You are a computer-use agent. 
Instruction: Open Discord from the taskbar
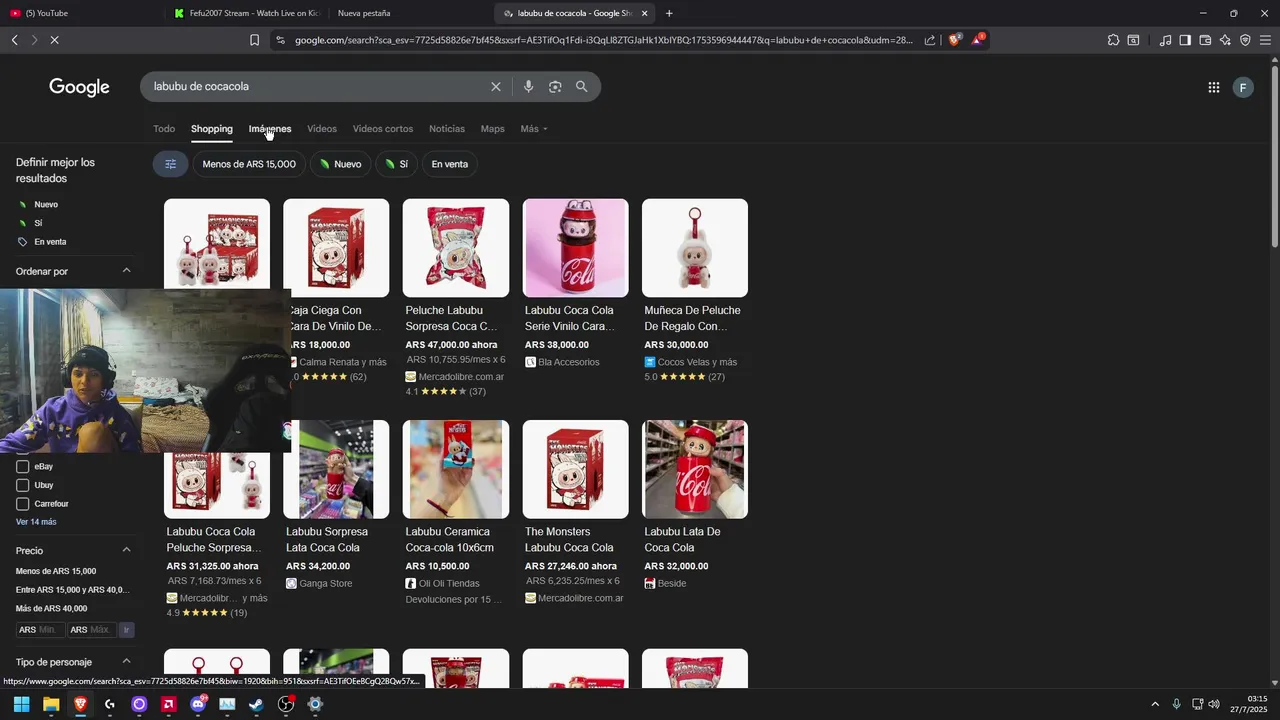(x=198, y=704)
